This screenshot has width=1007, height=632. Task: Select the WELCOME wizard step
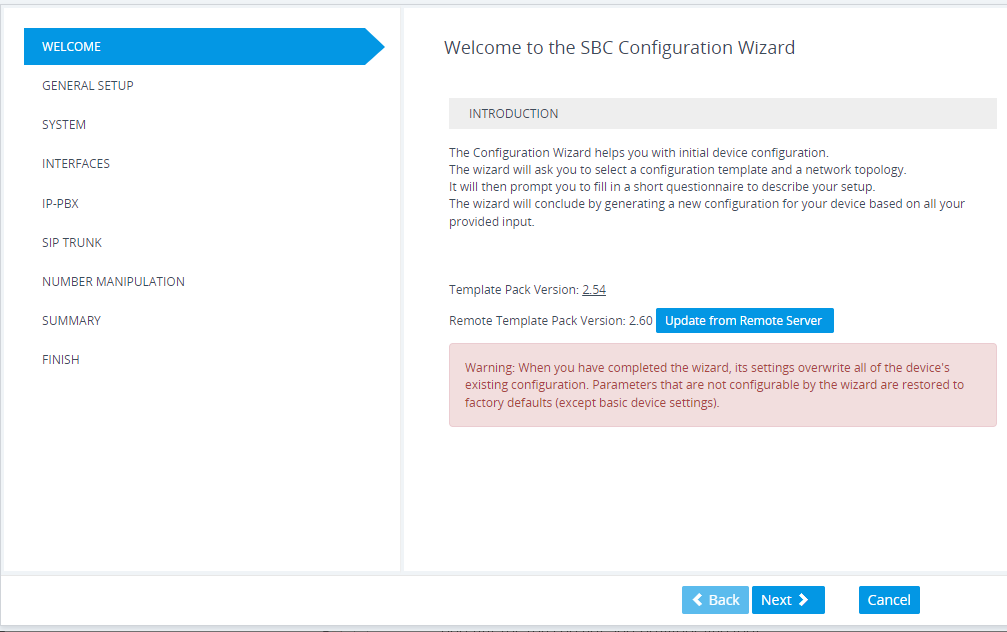[72, 46]
